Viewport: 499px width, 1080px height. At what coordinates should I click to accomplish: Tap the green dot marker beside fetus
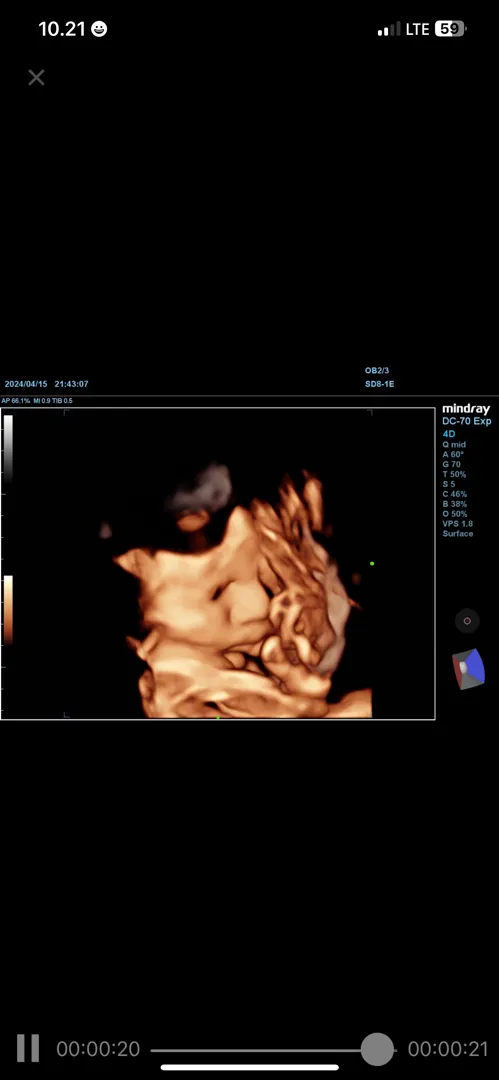[x=372, y=563]
